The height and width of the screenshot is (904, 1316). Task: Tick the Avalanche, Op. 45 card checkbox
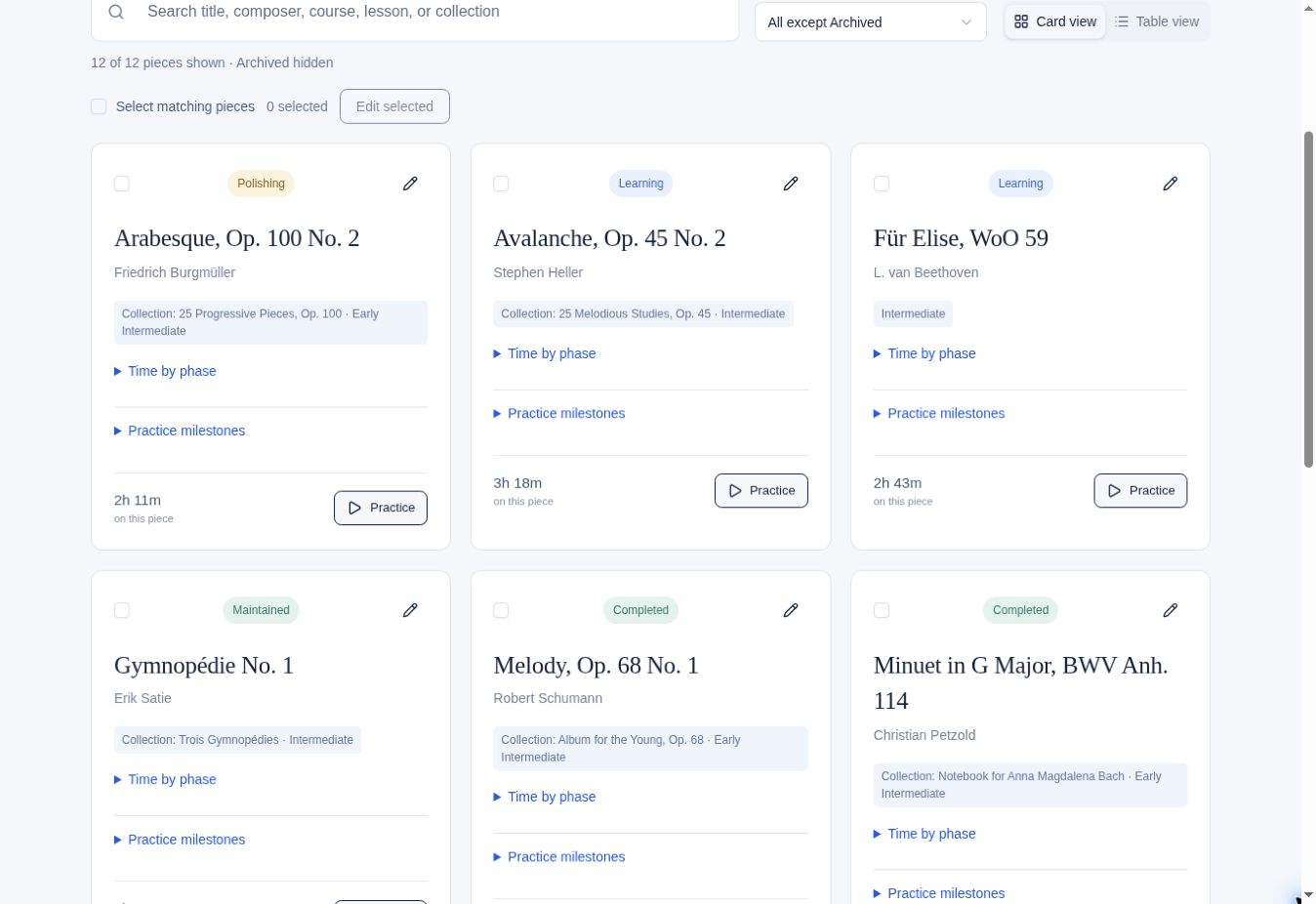(x=501, y=184)
